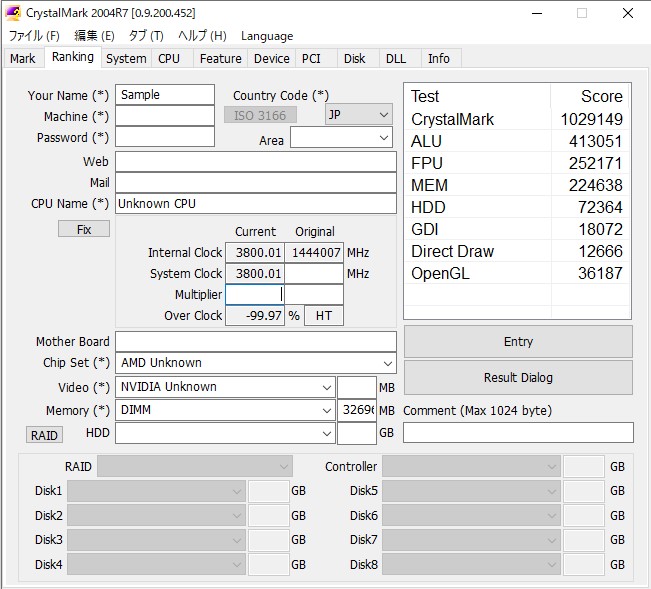651x589 pixels.
Task: Focus the Machine input field
Action: coord(165,116)
